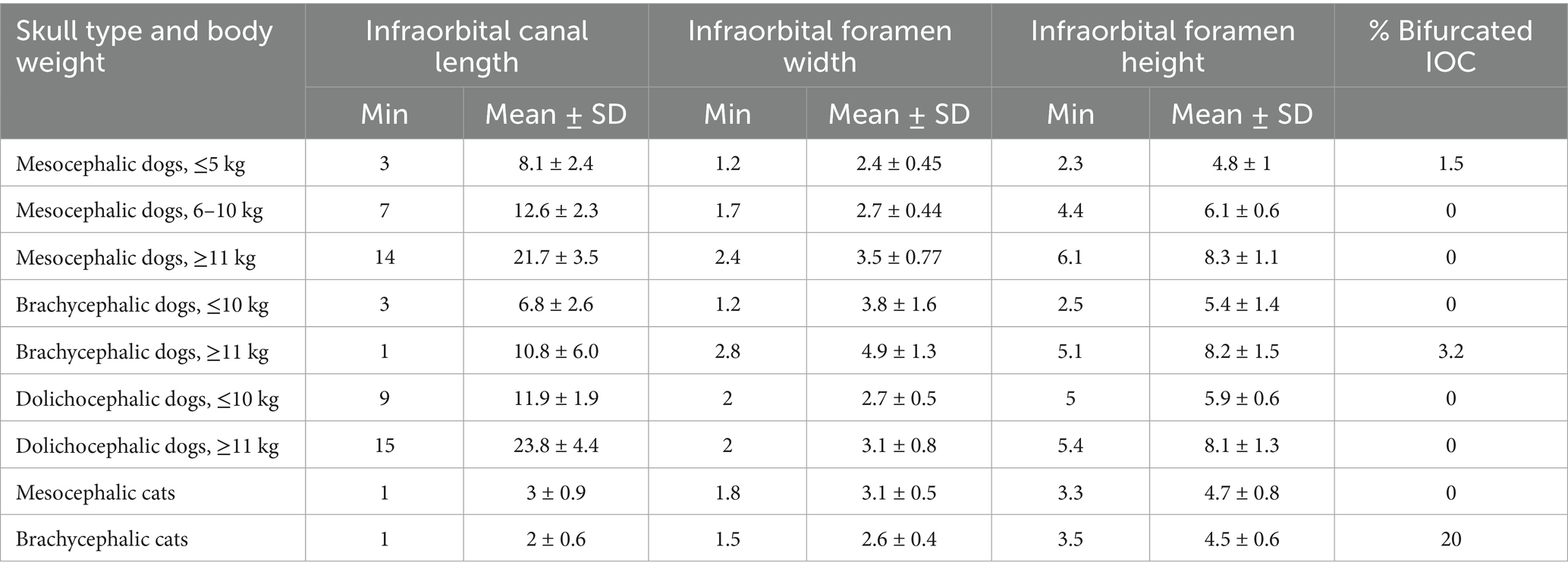
Task: Click the 'Mesocephalic cats' row label
Action: click(x=96, y=493)
